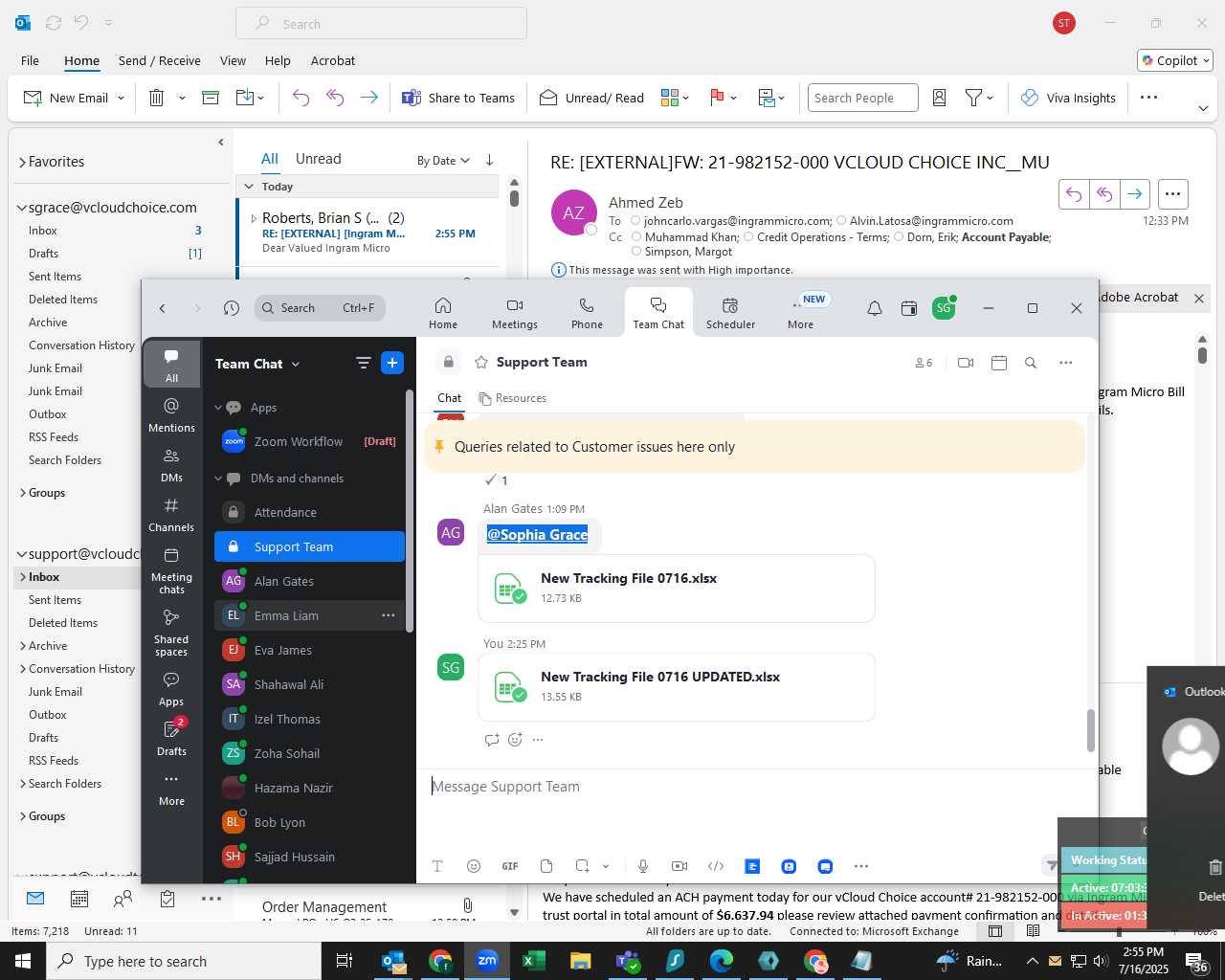Open the Outlook View tab

(x=233, y=60)
